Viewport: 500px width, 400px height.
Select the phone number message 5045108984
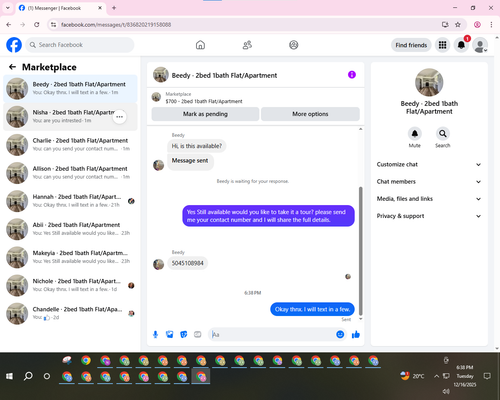(188, 263)
